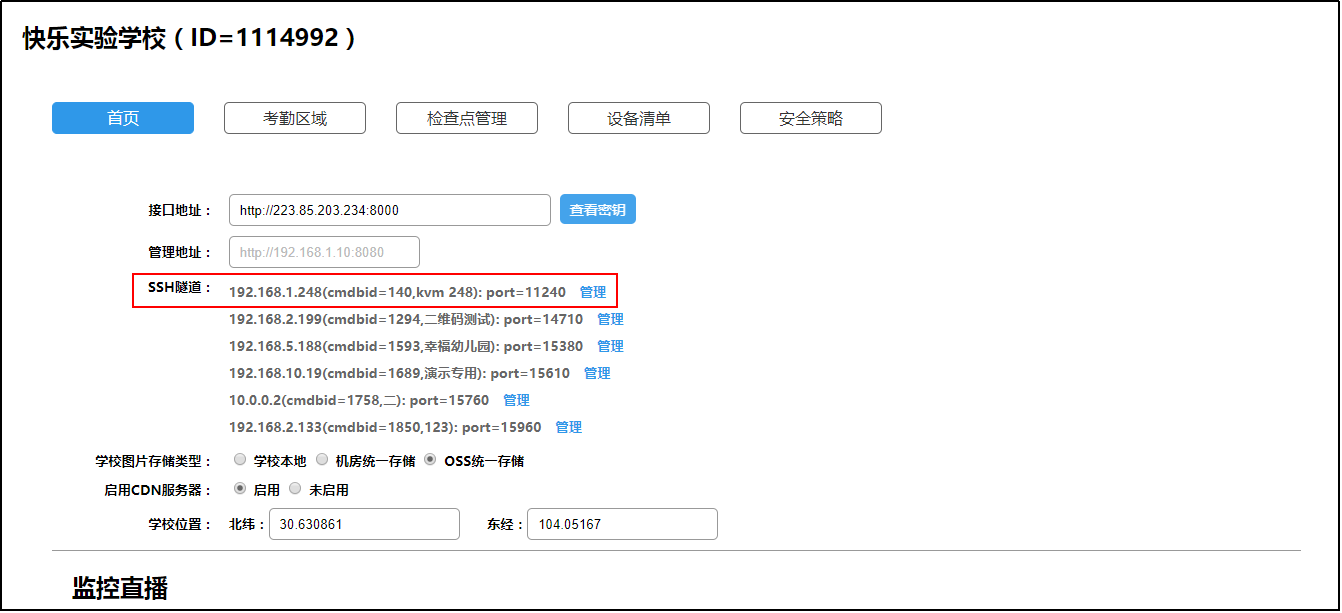Screen dimensions: 1342x613
Task: Select the 机房统一存储 radio button
Action: pos(322,460)
